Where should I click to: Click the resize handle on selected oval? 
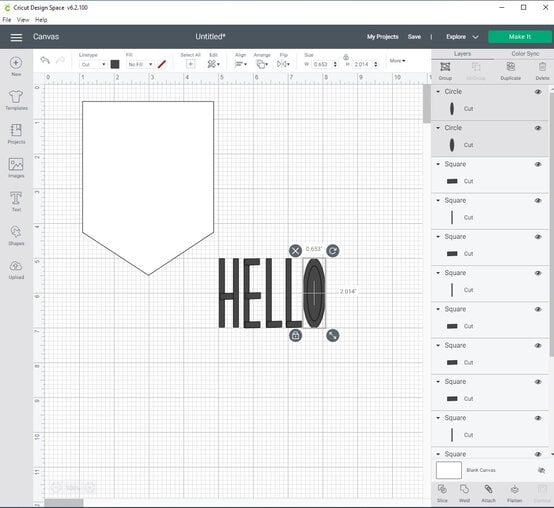tap(332, 335)
